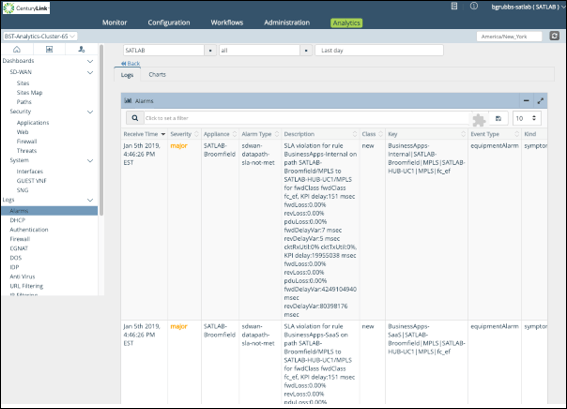Viewport: 567px width, 409px height.
Task: Open the SATLAB tenant dropdown arrow
Action: pyautogui.click(x=210, y=50)
